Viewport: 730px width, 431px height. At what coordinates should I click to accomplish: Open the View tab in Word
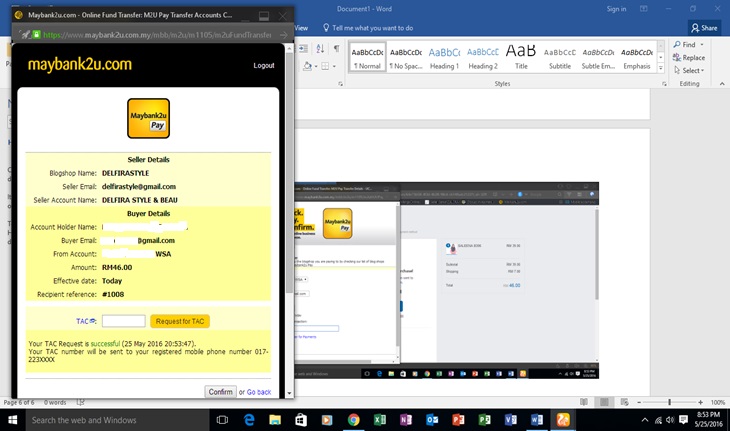coord(301,28)
